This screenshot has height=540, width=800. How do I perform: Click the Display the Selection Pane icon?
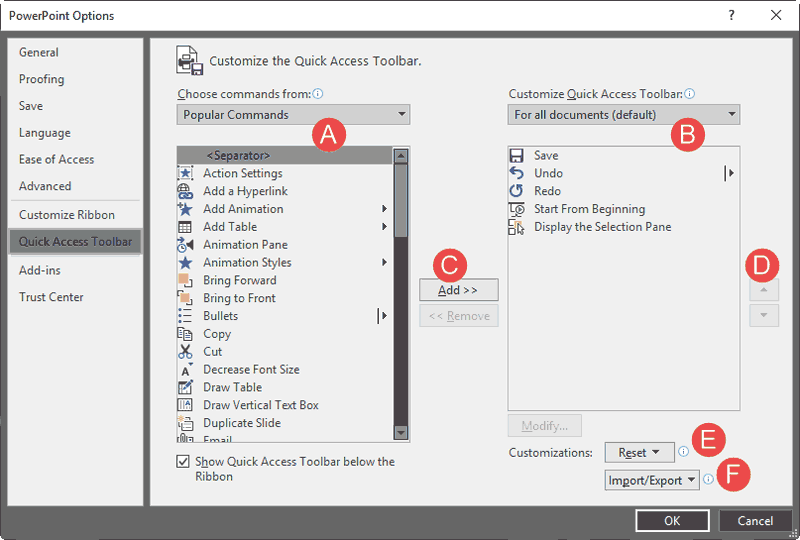click(x=516, y=227)
